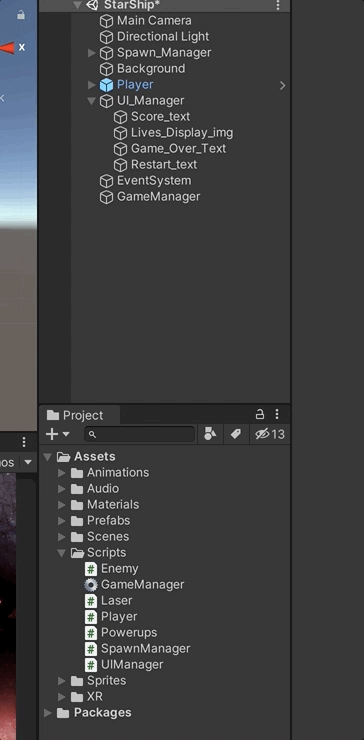Screen dimensions: 364x740
Task: Collapse the Assets folder
Action: (48, 457)
